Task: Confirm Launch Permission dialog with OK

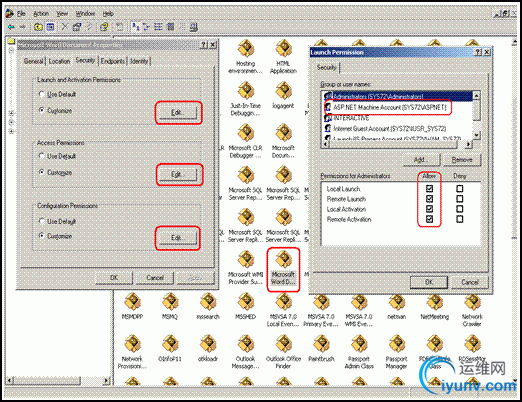Action: 429,282
